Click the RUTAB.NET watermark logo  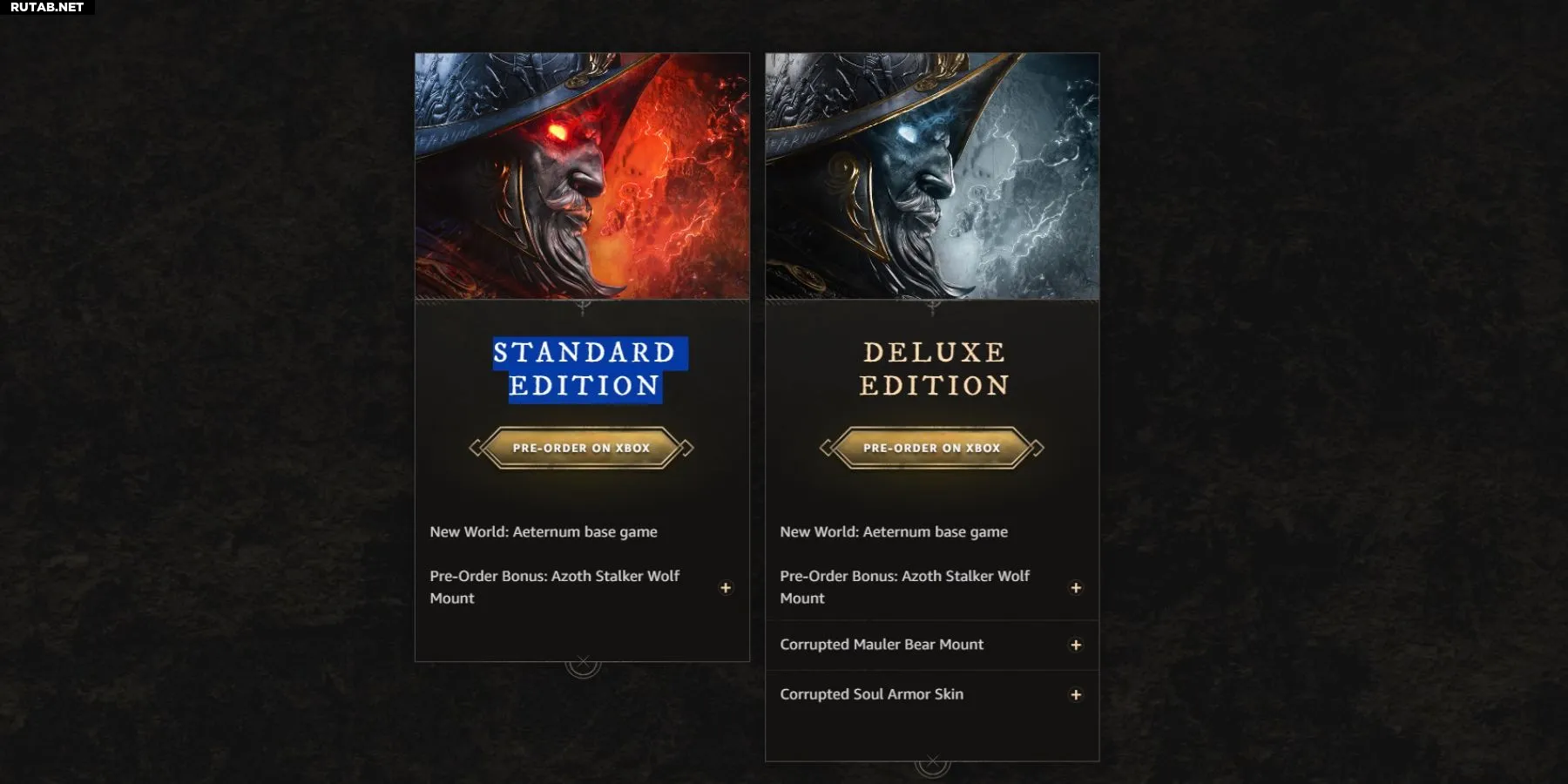pos(47,7)
